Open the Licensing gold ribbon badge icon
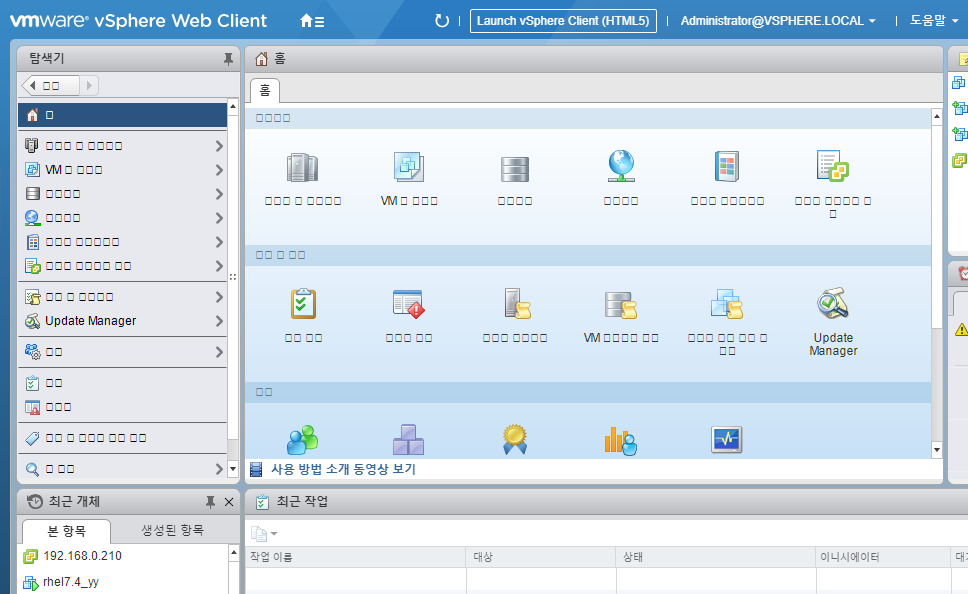The width and height of the screenshot is (968, 594). (515, 440)
